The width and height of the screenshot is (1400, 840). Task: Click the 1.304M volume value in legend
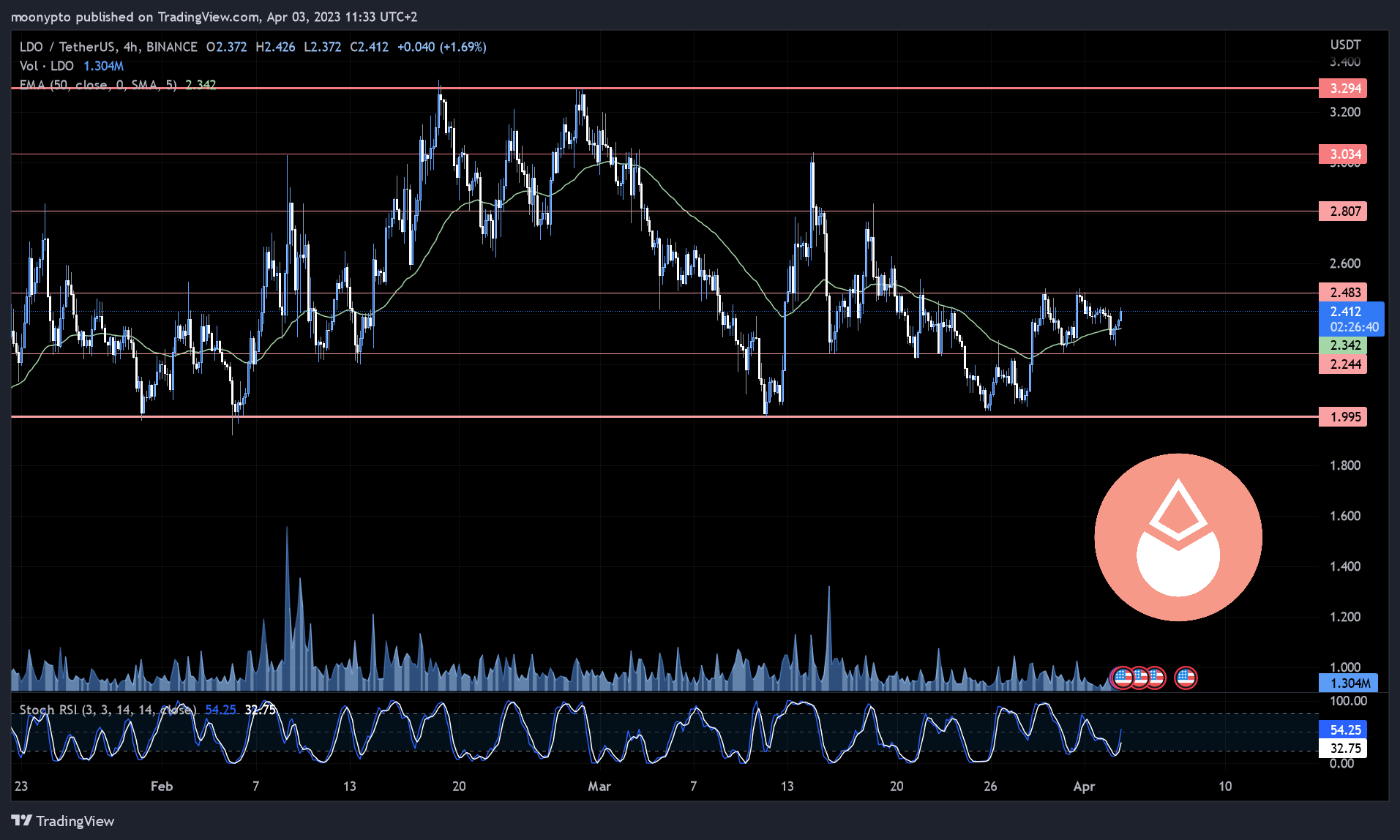(x=104, y=66)
